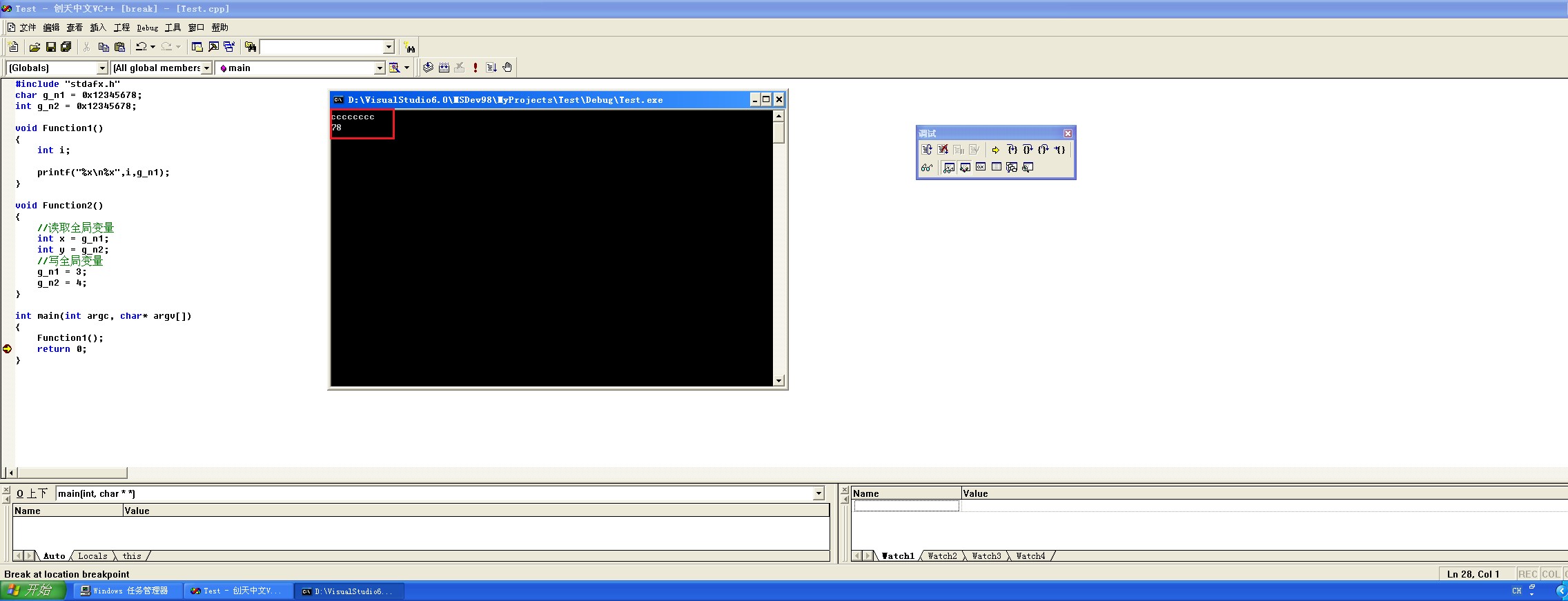The image size is (1568, 601).
Task: Switch to the D:\VisualStudio6 console taskbar button
Action: [349, 591]
